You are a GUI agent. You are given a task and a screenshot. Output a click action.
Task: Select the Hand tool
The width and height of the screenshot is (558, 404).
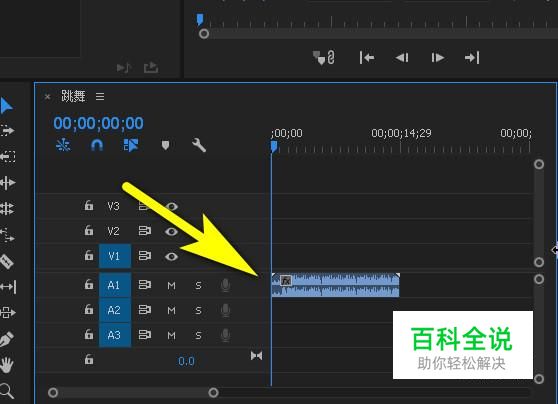pos(7,365)
